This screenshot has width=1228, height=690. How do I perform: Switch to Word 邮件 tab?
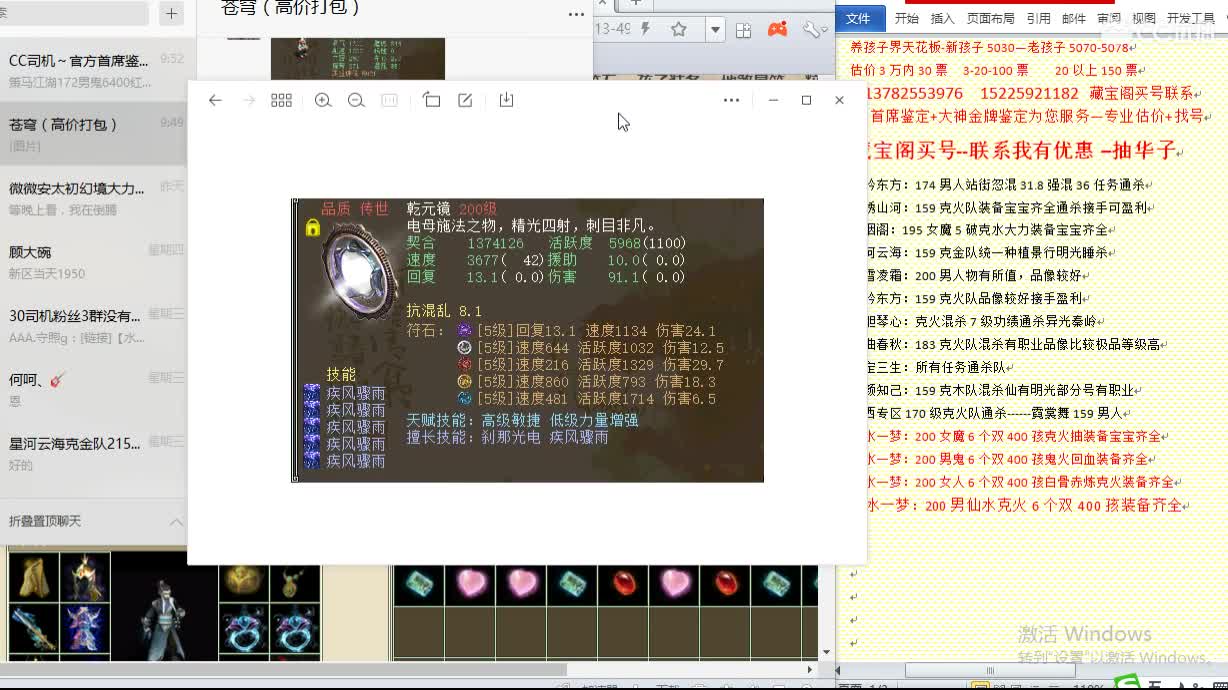click(1074, 18)
